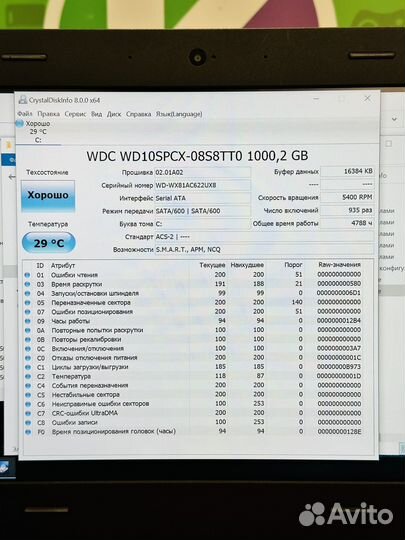
Task: Expand chevron in the background window
Action: (x=394, y=119)
